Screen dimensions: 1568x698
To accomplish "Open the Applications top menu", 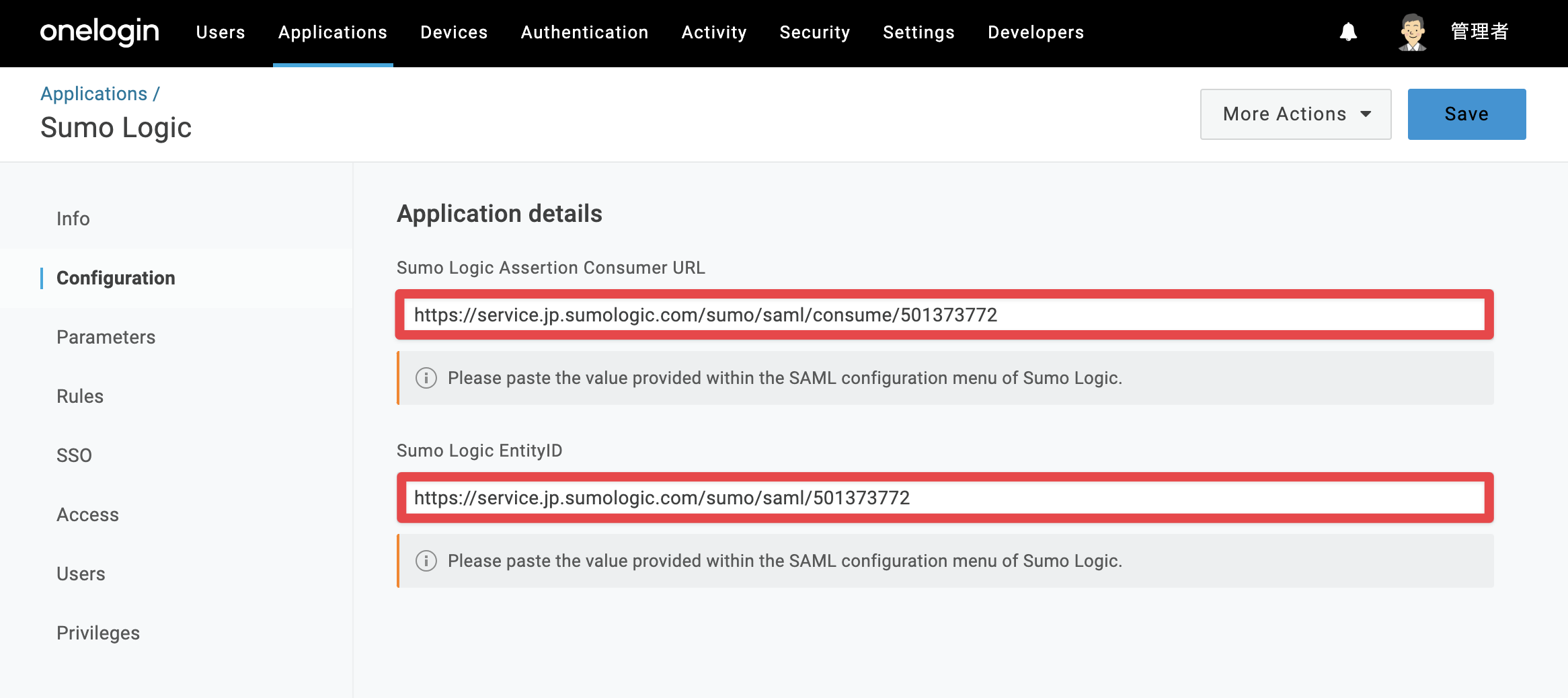I will 333,32.
